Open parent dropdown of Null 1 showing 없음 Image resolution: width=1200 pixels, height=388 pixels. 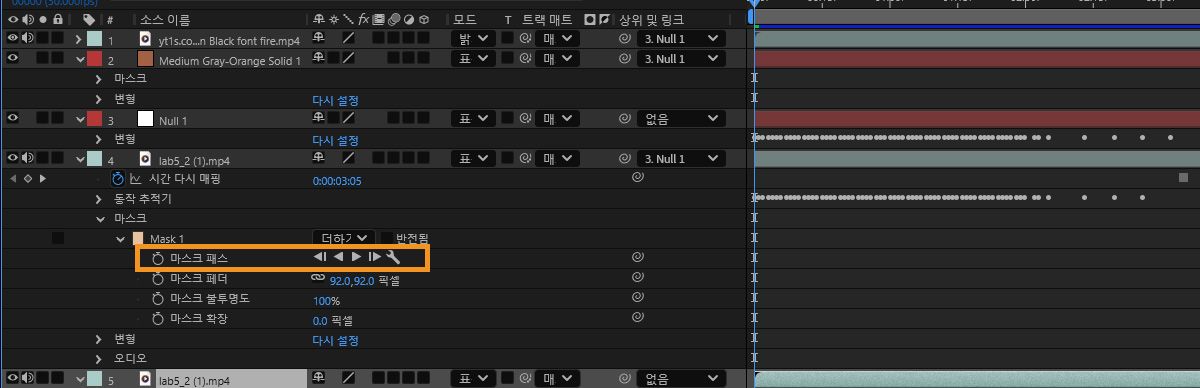coord(682,118)
